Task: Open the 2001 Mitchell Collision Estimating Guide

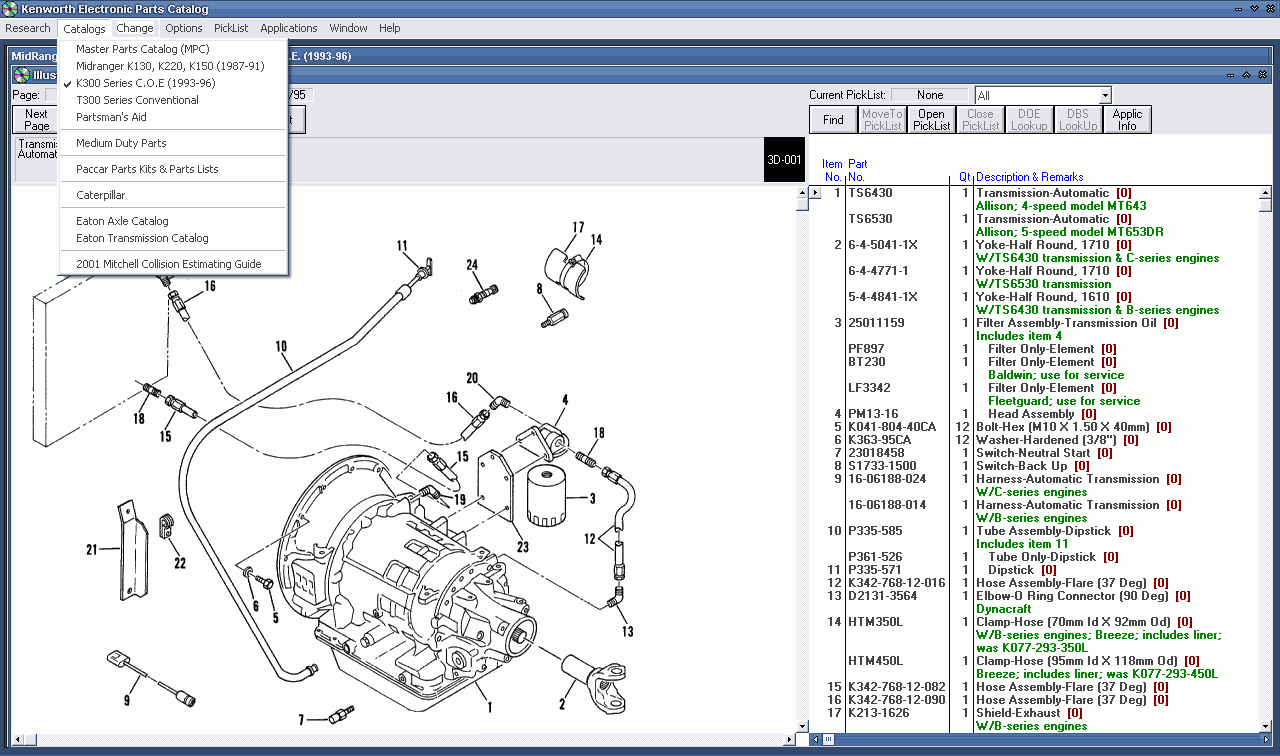Action: pyautogui.click(x=167, y=263)
